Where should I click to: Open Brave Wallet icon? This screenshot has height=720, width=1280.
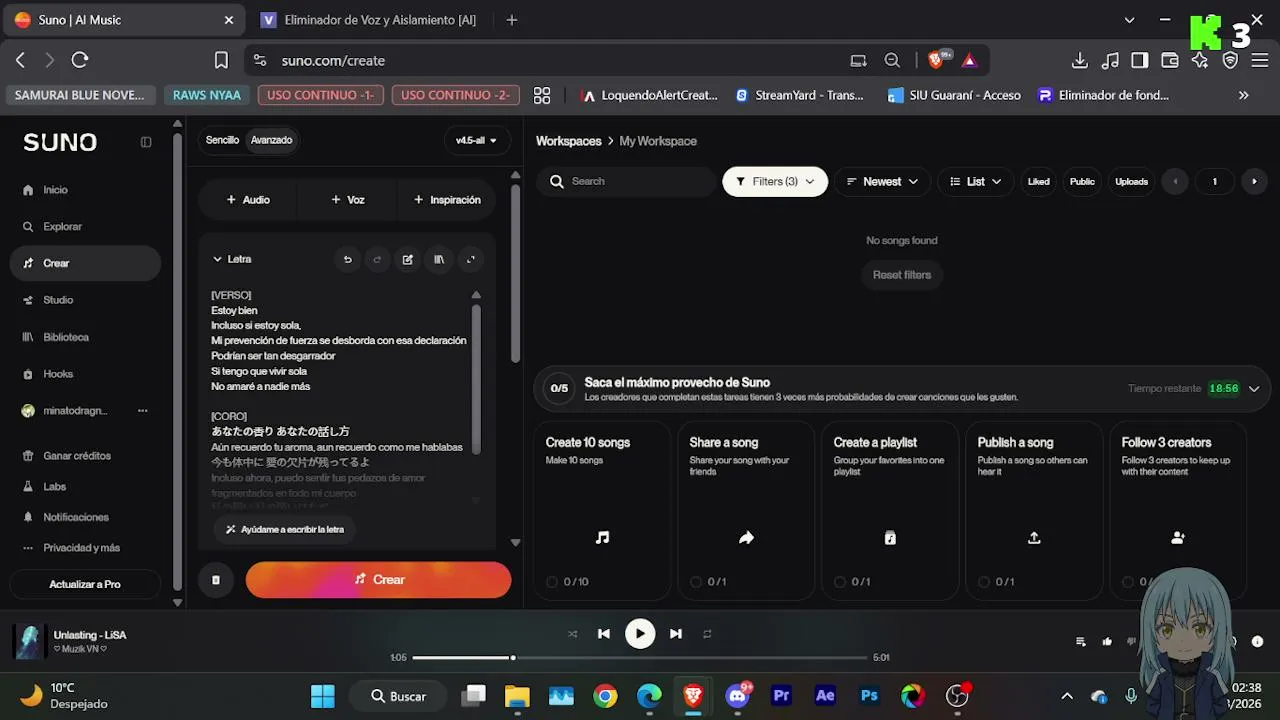point(1170,60)
